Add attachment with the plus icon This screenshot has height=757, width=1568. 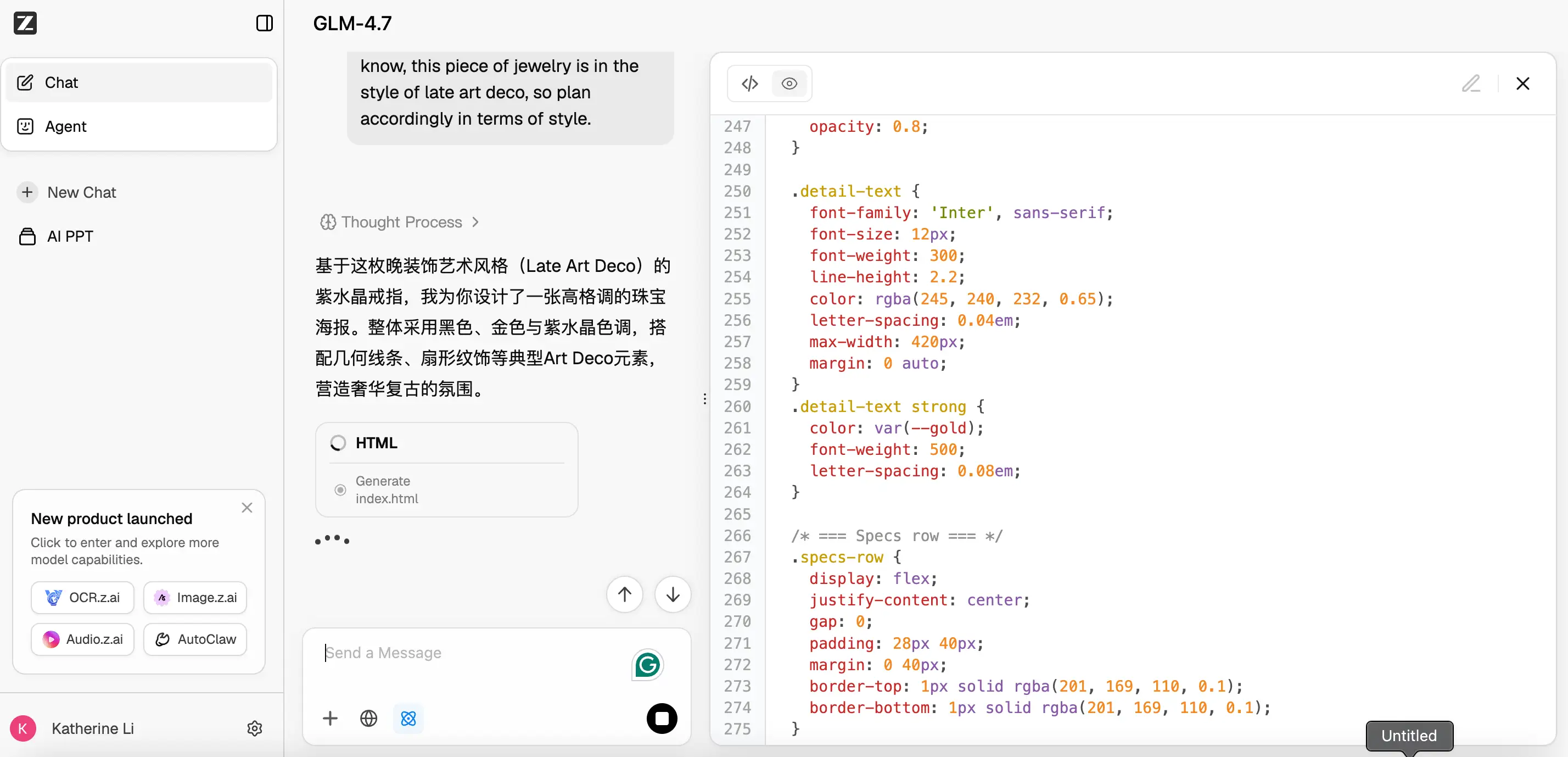(x=330, y=718)
